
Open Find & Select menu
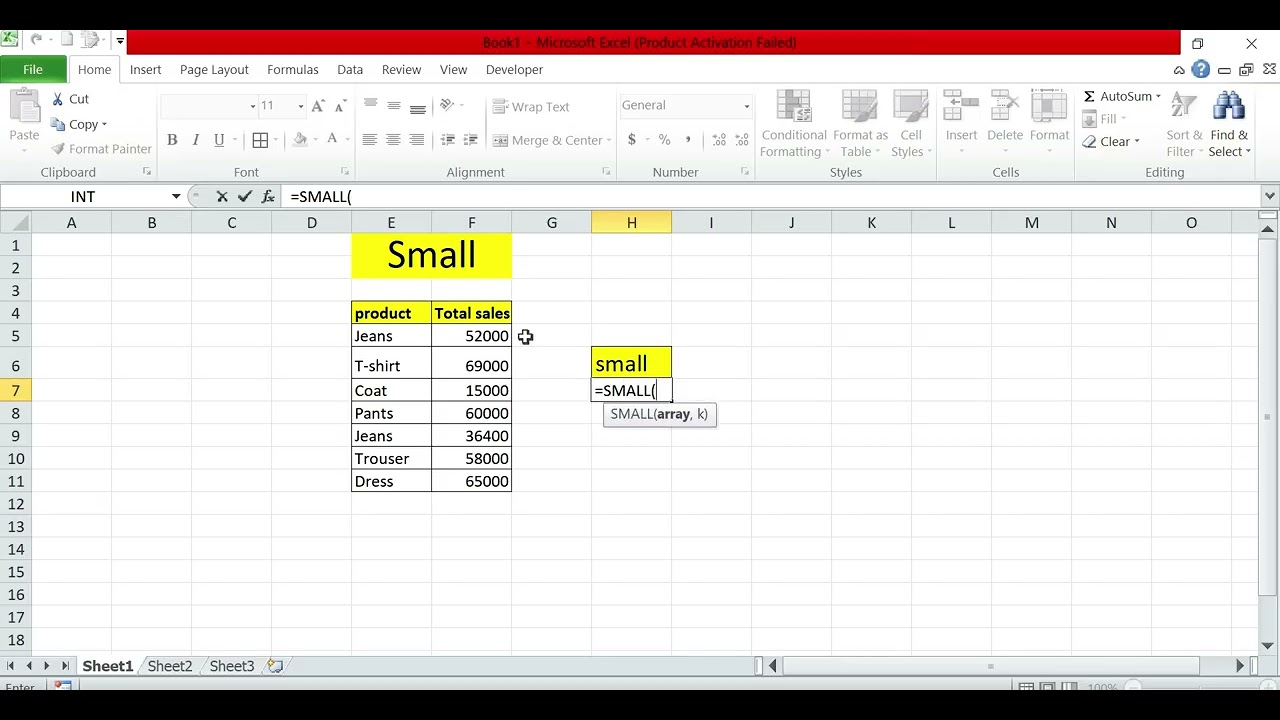tap(1229, 124)
